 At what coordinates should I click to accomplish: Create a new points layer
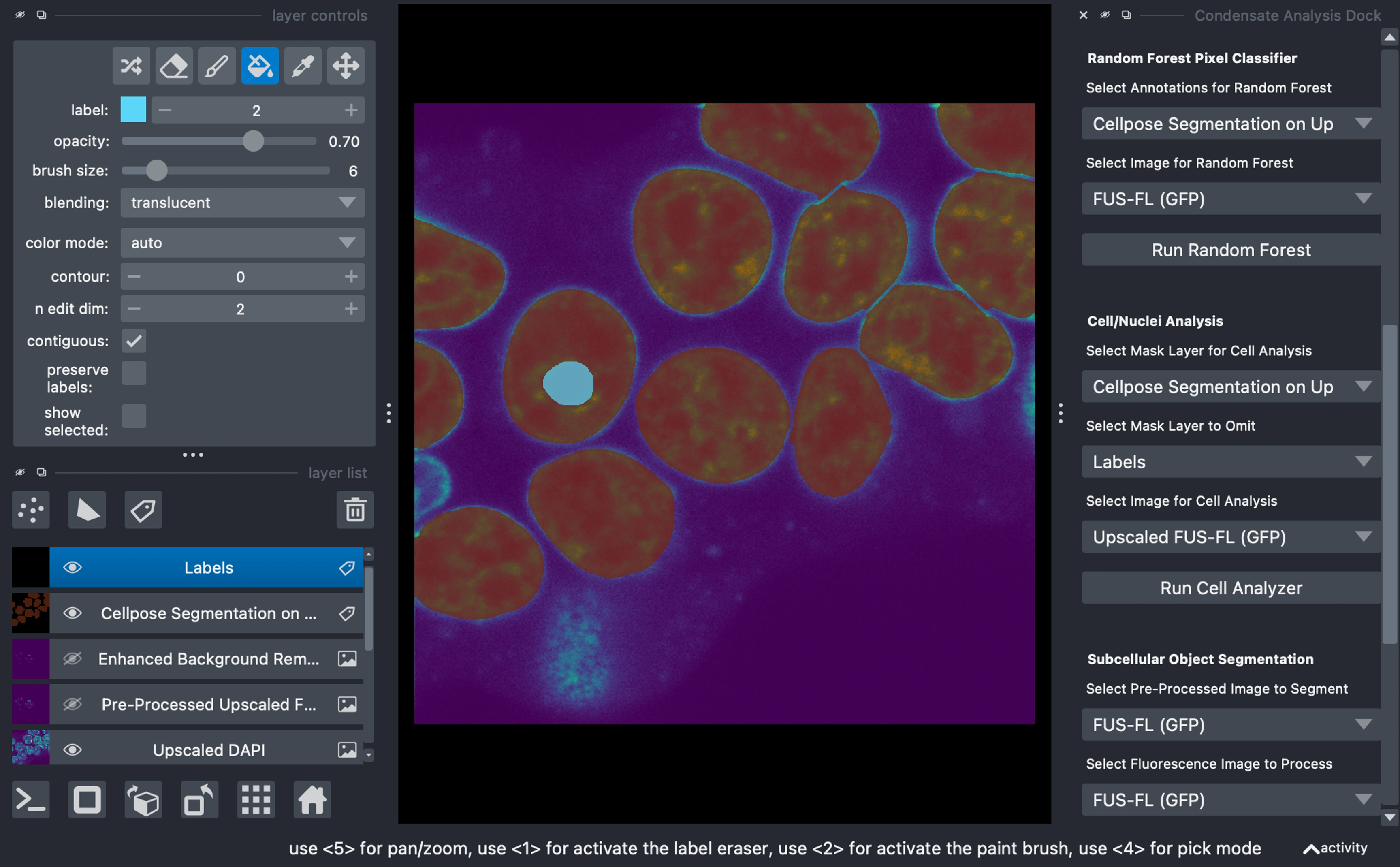pos(31,509)
